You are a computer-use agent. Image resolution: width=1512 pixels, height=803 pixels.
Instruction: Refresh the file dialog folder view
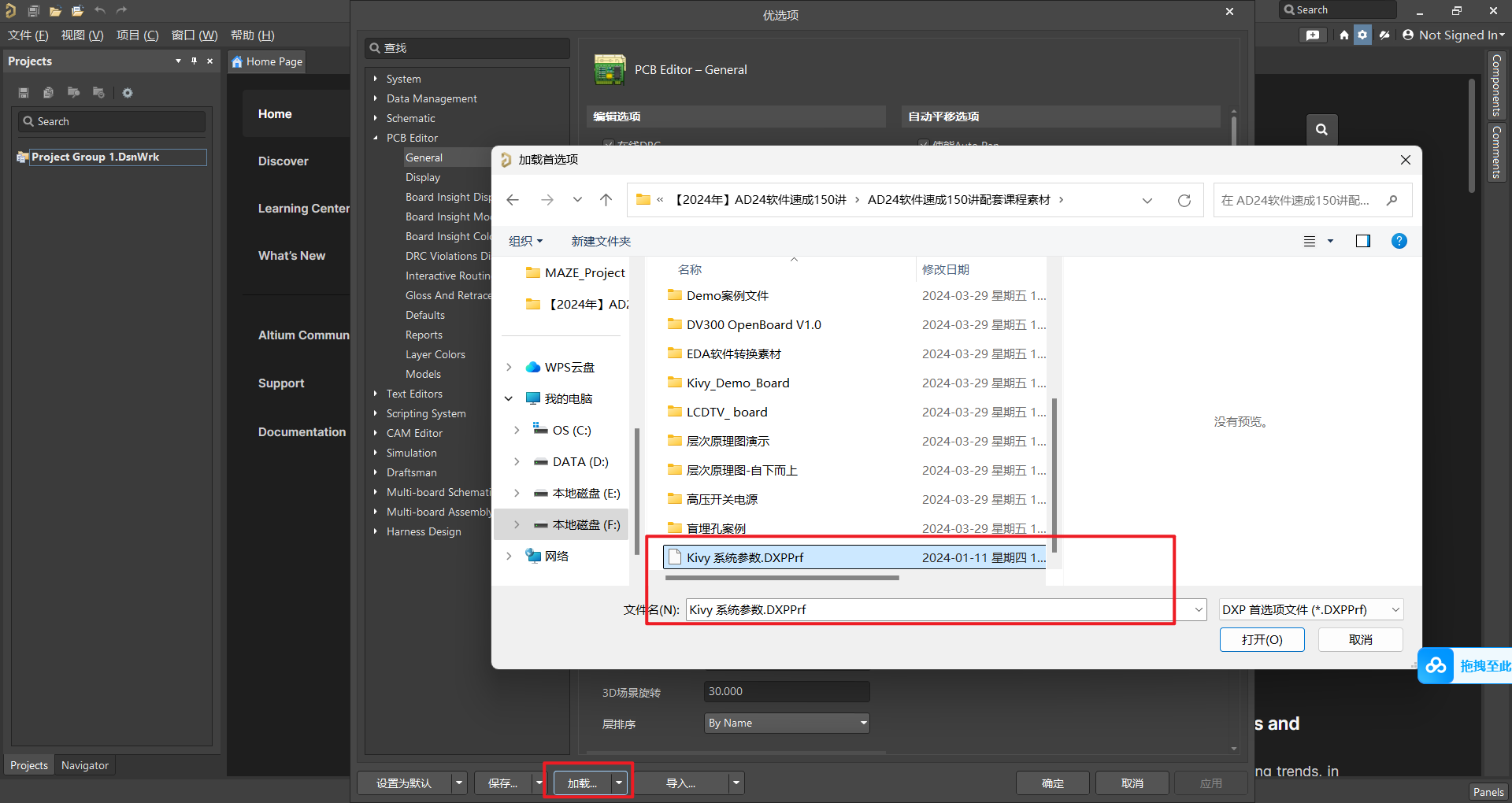(1184, 200)
